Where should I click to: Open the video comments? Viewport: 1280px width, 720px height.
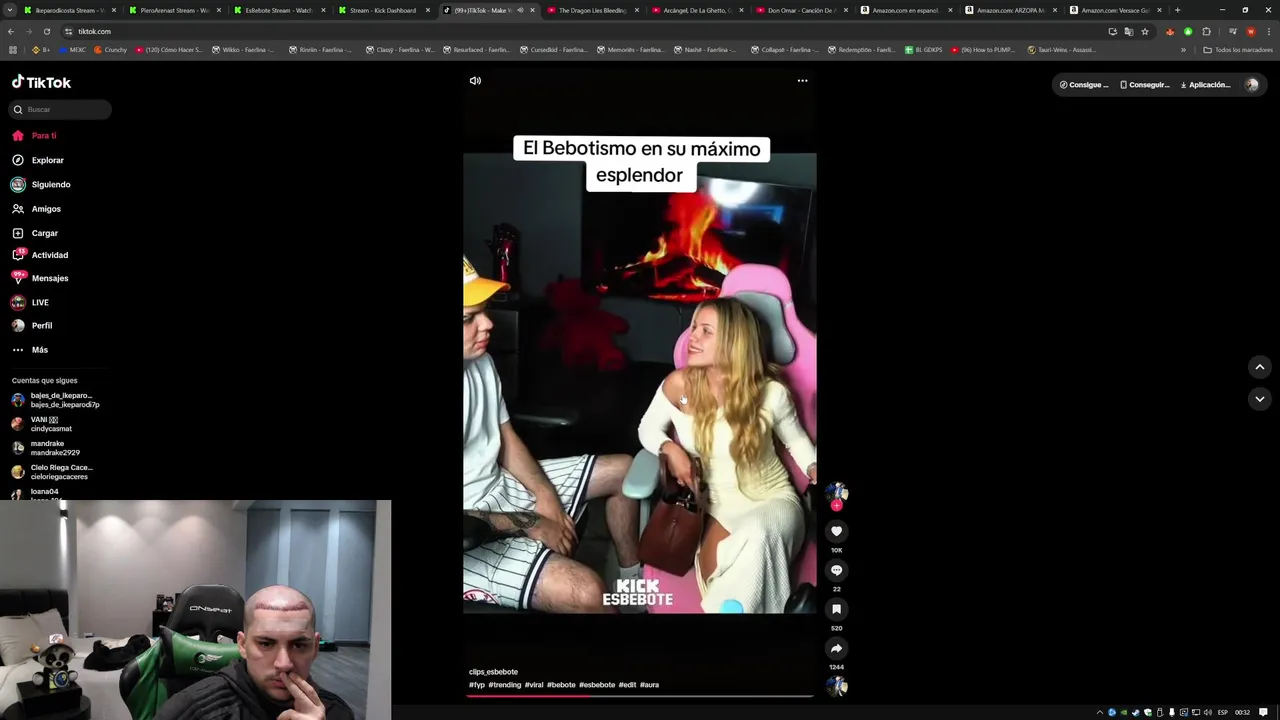tap(837, 570)
